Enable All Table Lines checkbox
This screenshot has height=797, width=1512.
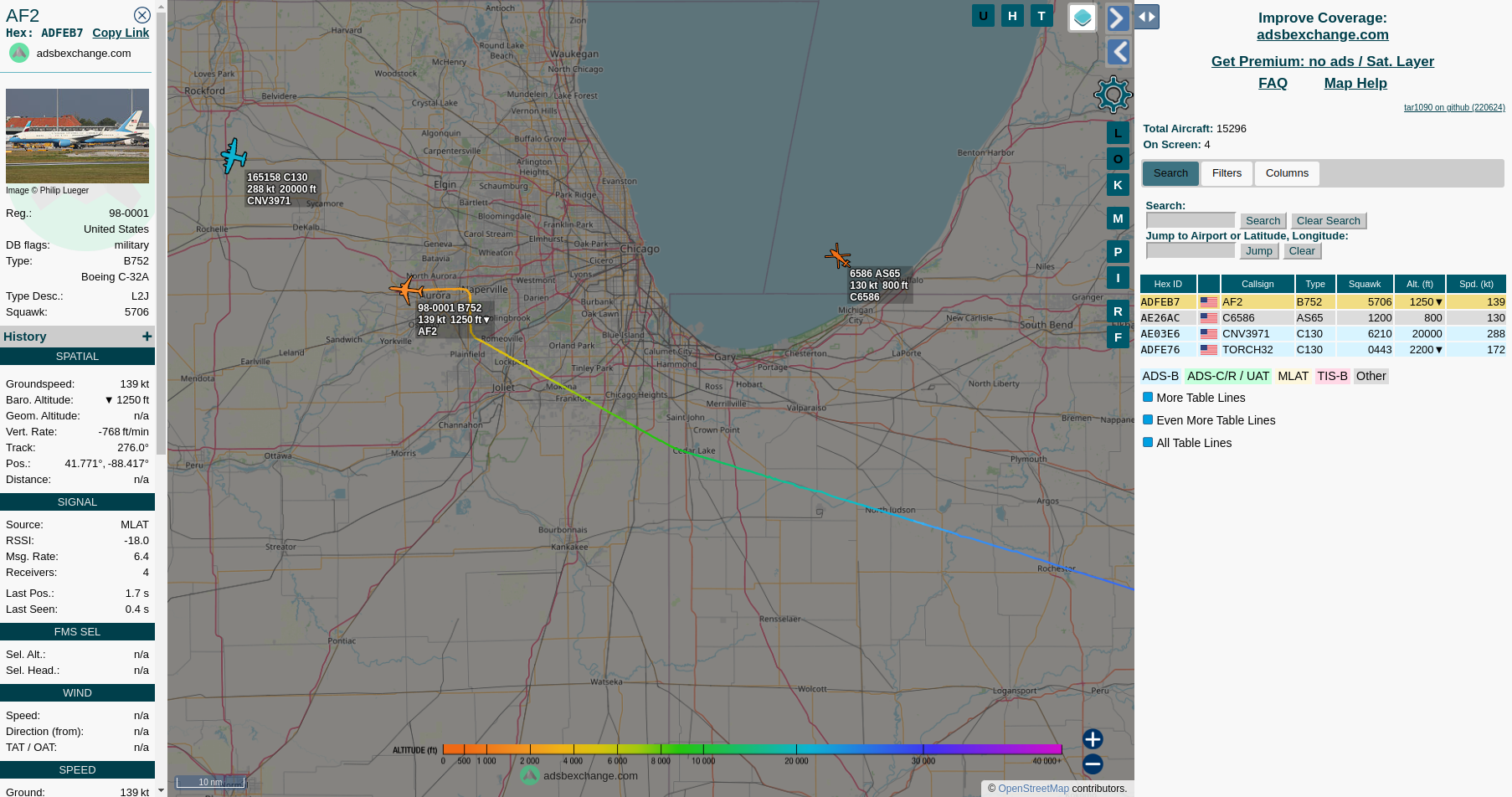(1148, 442)
